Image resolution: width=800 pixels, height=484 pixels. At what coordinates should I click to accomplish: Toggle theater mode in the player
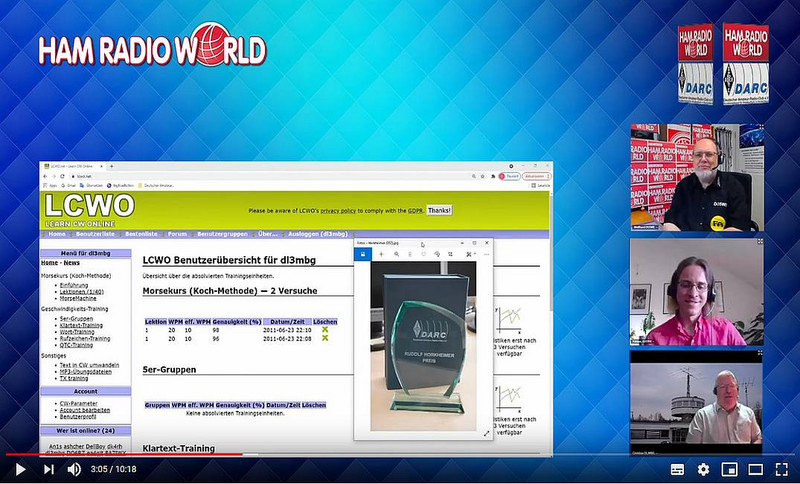tap(756, 469)
